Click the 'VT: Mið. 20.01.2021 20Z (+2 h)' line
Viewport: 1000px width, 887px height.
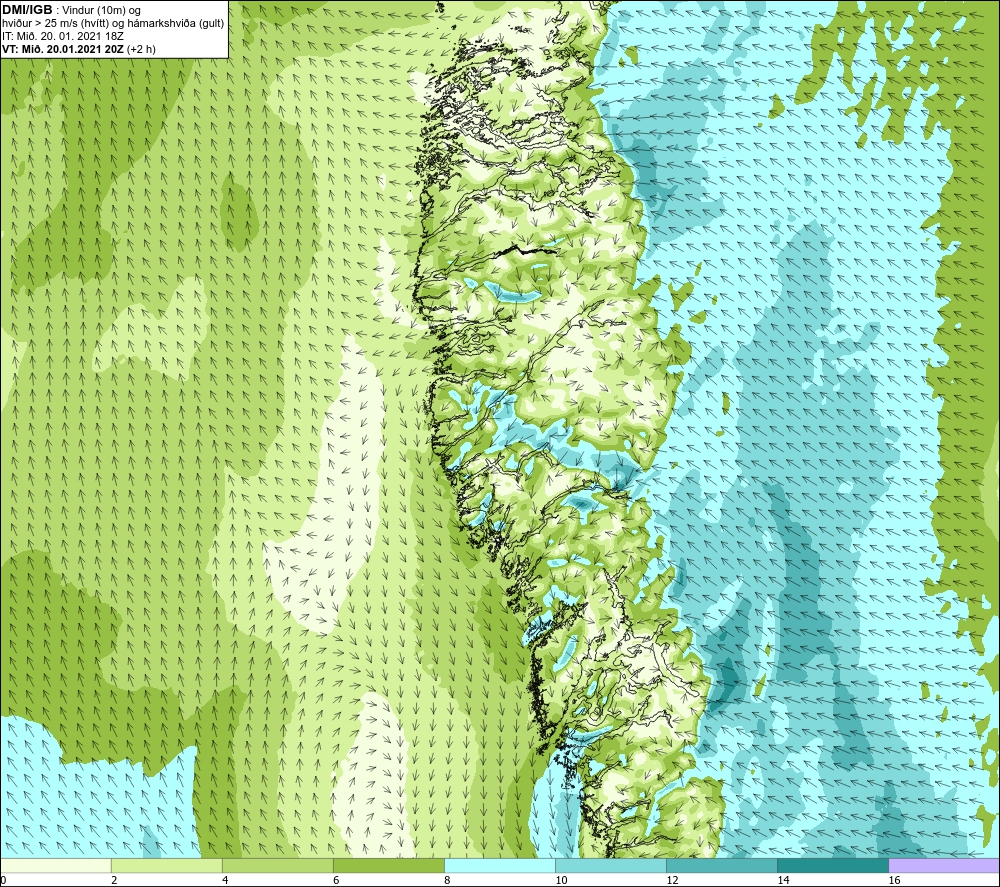[79, 49]
